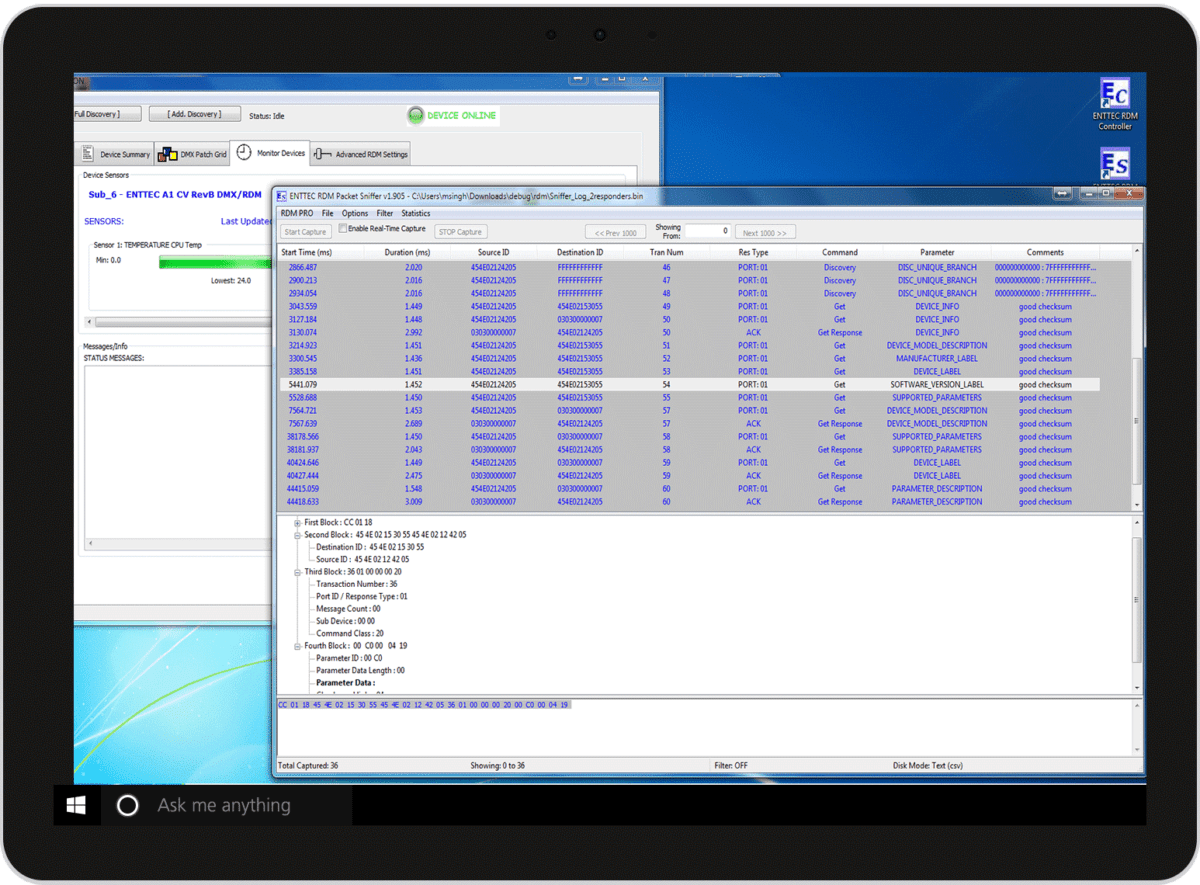Open the Statistics menu
The width and height of the screenshot is (1200, 885).
click(x=416, y=213)
